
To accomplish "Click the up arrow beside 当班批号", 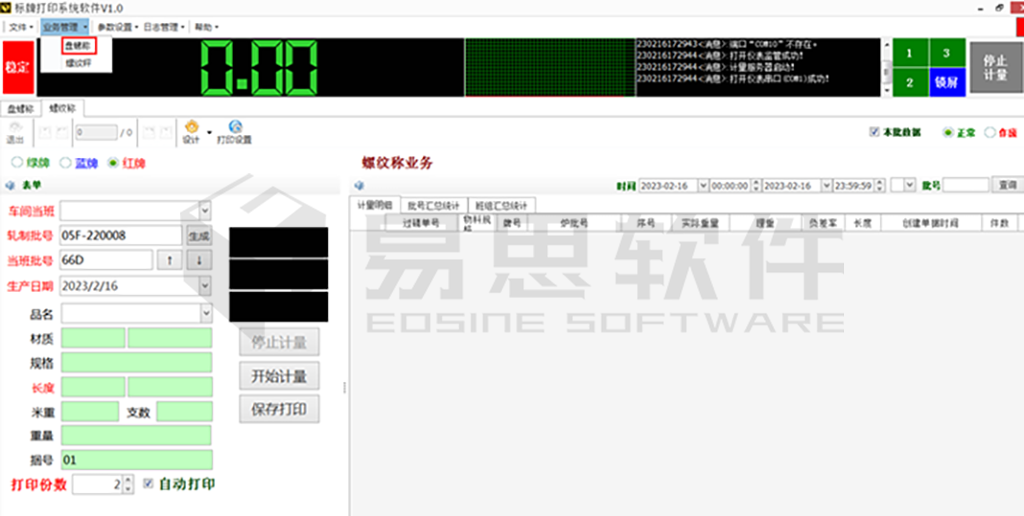I will pos(170,260).
